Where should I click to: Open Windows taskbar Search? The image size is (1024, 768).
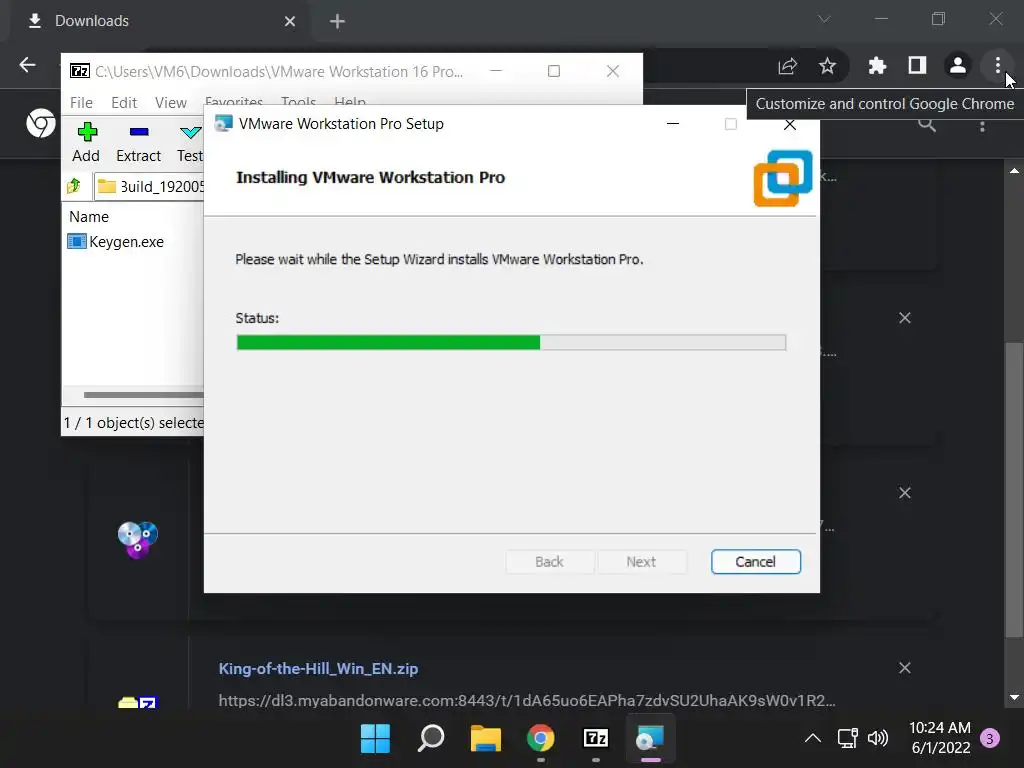coord(430,739)
